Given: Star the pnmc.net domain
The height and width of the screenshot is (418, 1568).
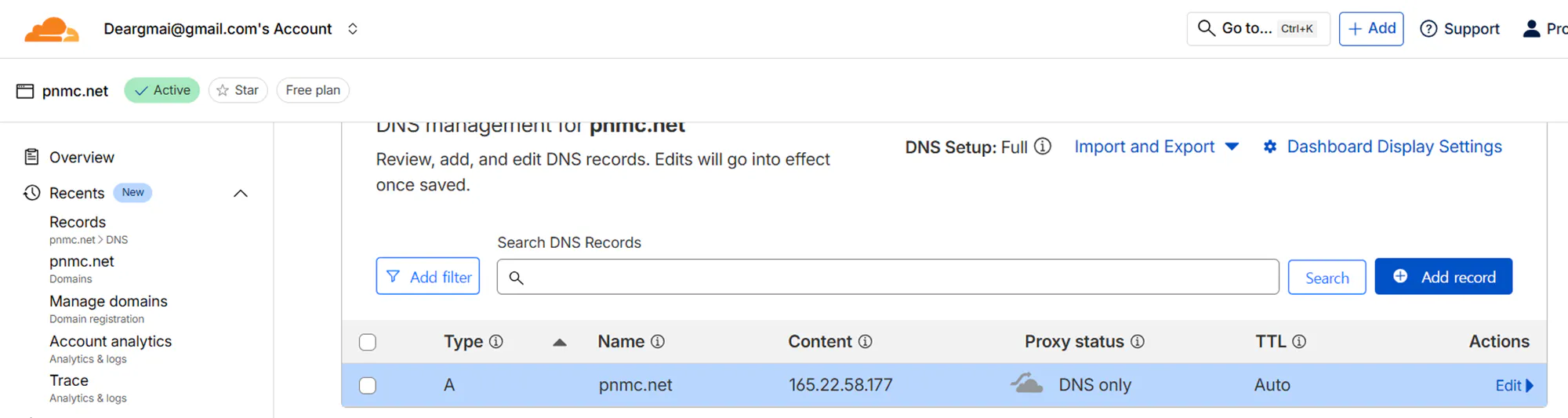Looking at the screenshot, I should (x=238, y=90).
